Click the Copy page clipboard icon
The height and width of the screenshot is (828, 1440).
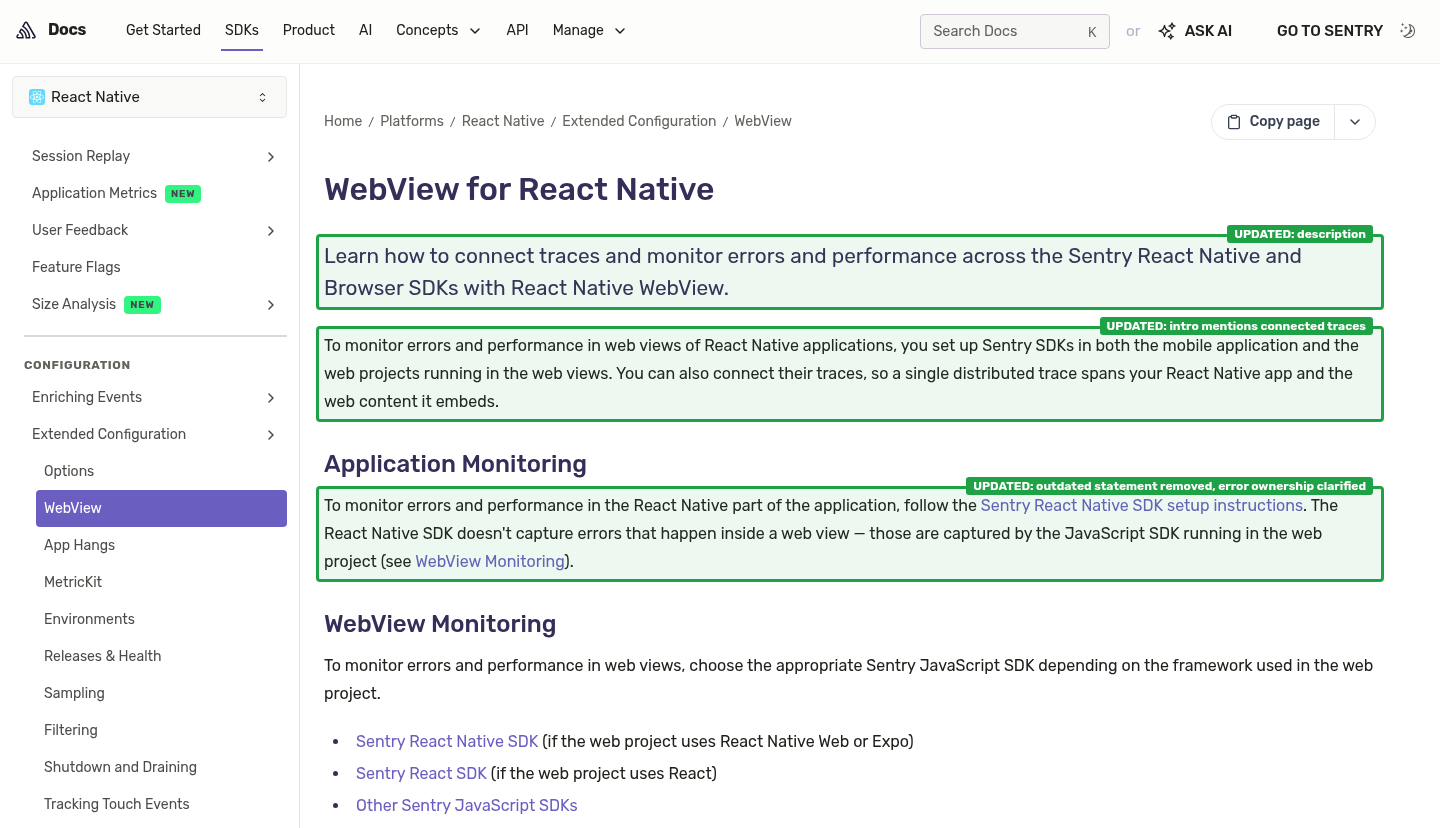click(1234, 122)
